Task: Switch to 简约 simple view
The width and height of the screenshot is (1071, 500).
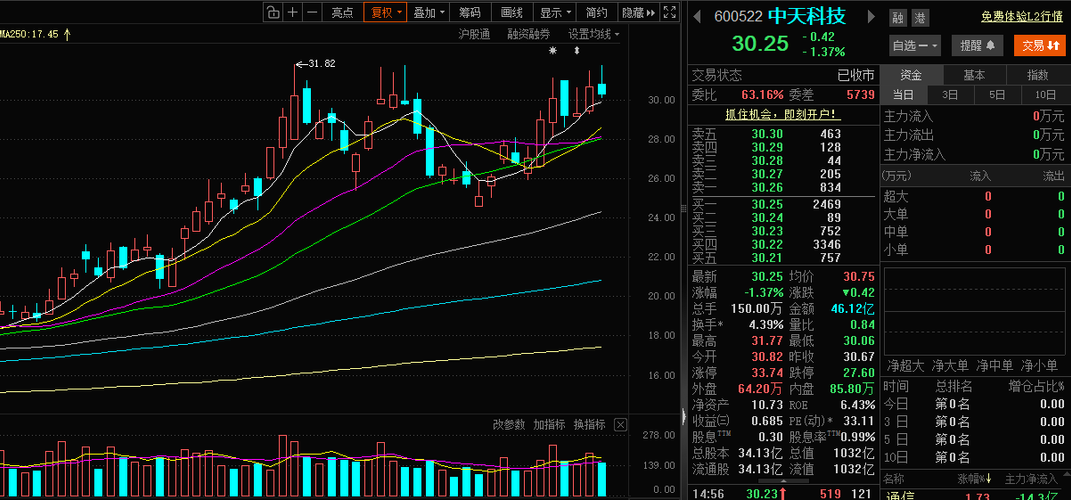Action: [x=596, y=12]
